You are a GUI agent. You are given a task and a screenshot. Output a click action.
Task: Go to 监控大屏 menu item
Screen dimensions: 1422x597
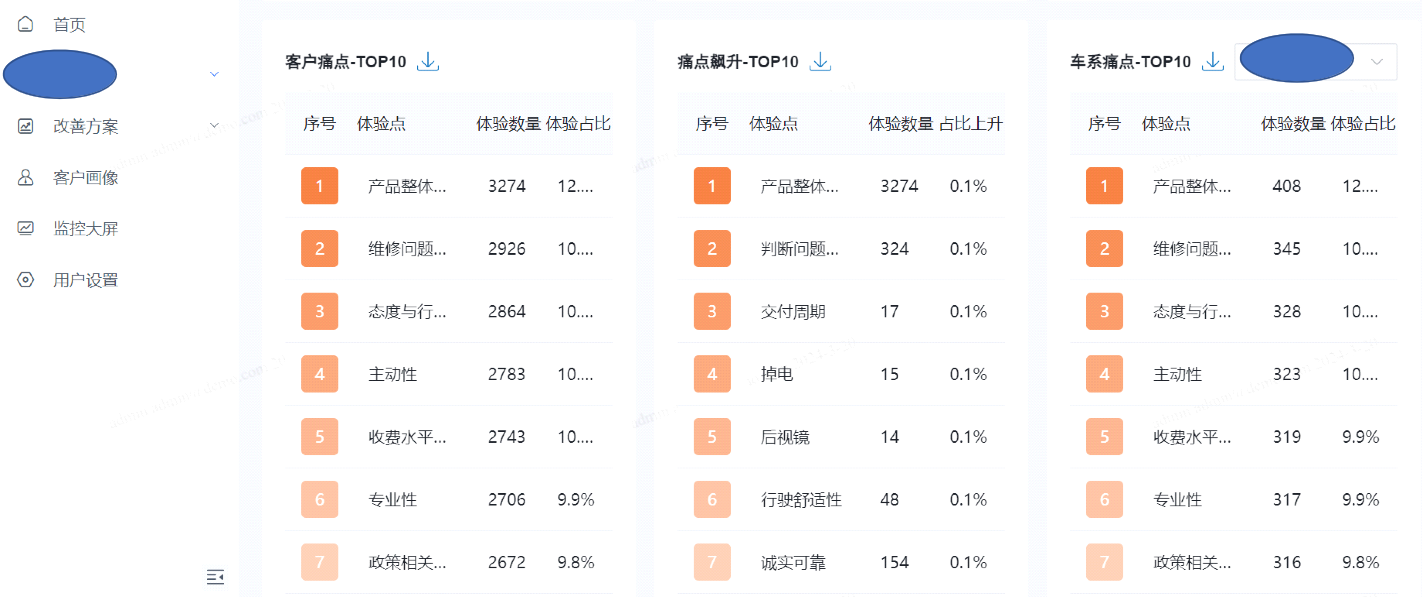tap(85, 229)
